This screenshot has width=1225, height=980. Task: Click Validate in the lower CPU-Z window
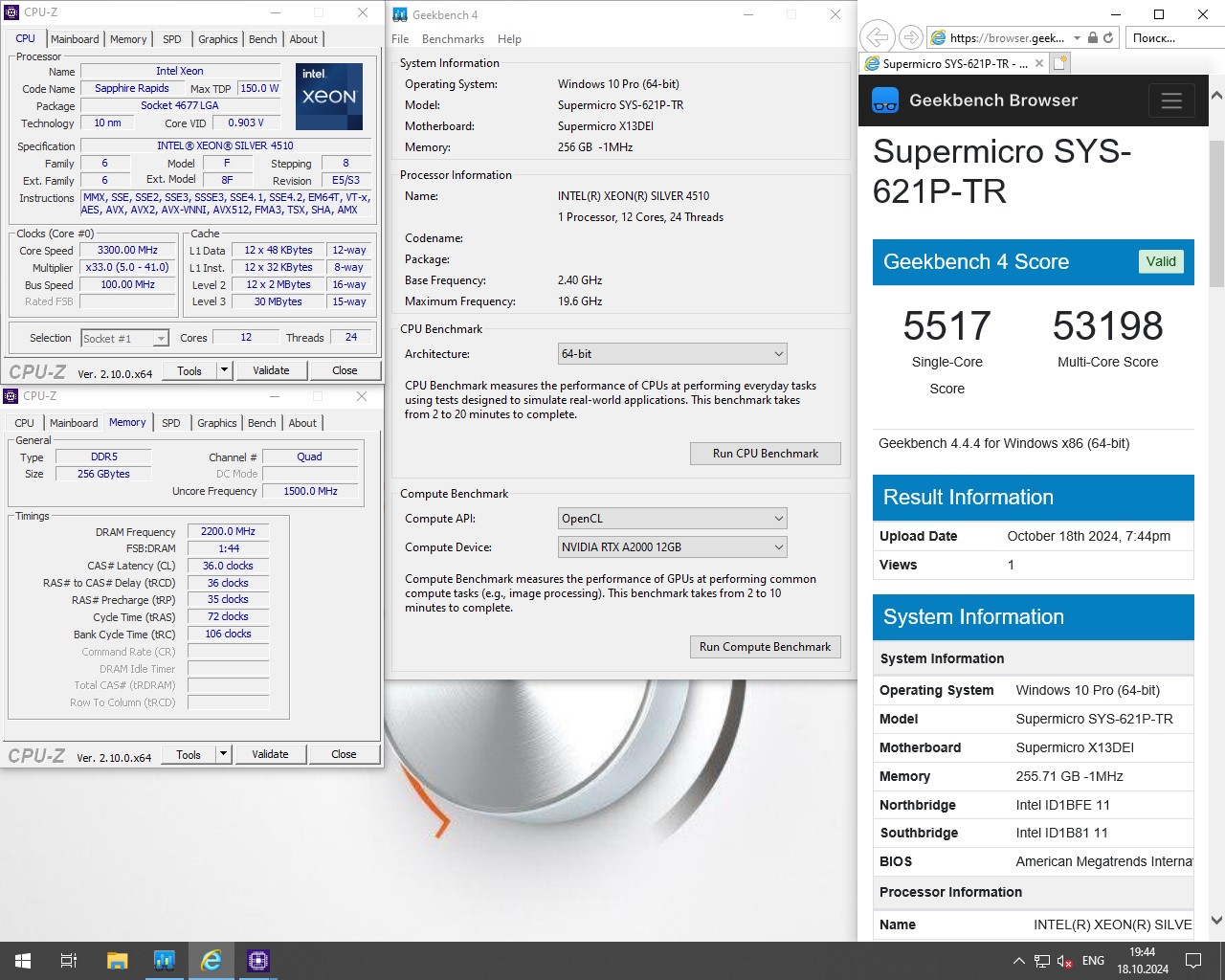coord(270,754)
